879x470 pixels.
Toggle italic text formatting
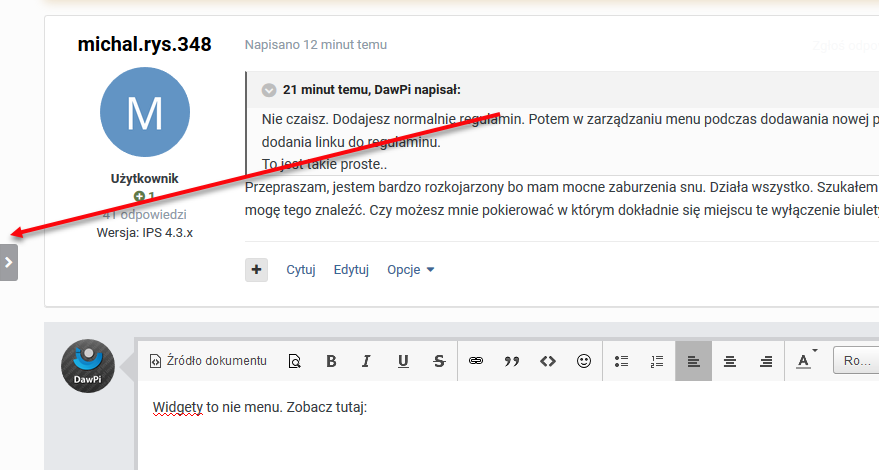[x=367, y=361]
